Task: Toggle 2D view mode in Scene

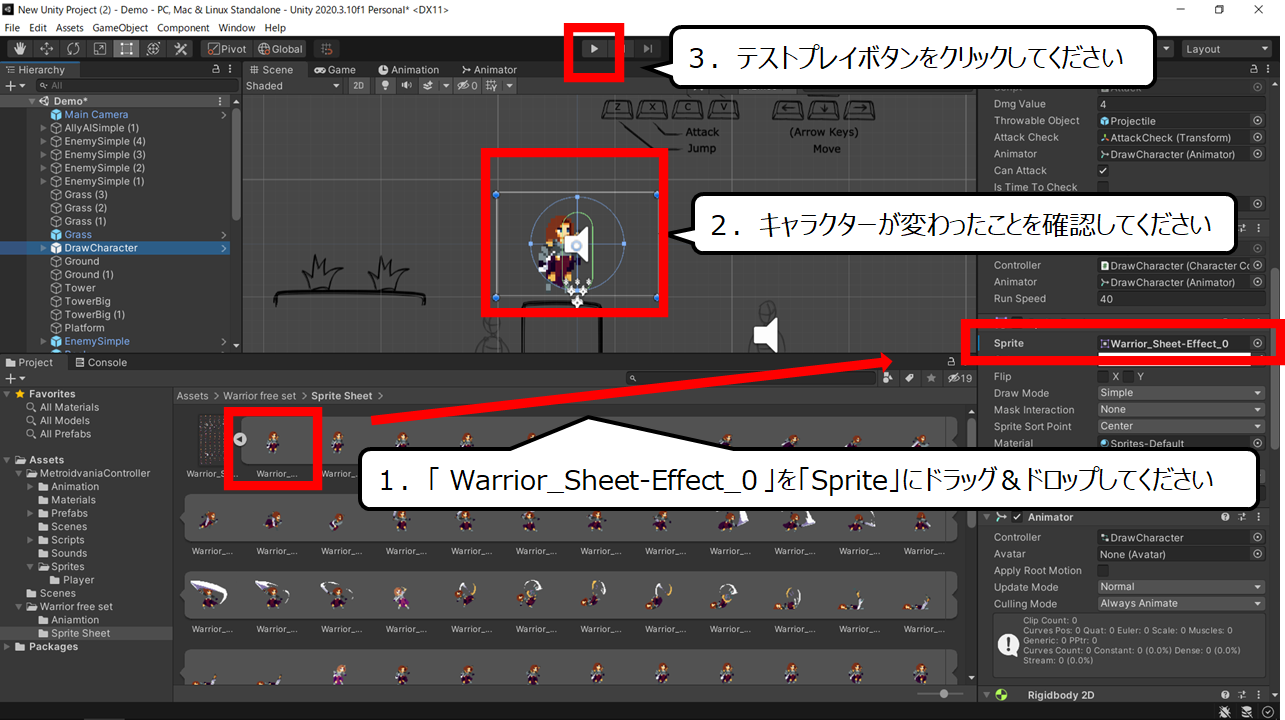Action: 360,86
